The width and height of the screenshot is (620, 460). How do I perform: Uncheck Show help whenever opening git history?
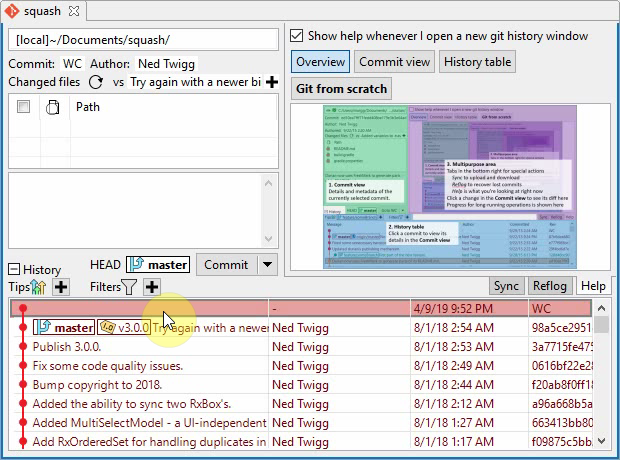pos(297,35)
